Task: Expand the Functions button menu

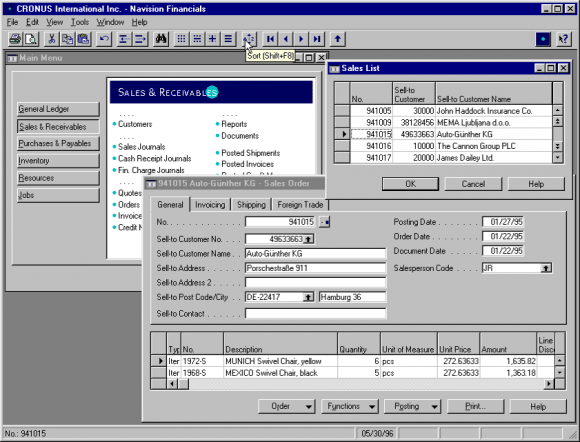Action: [372, 406]
